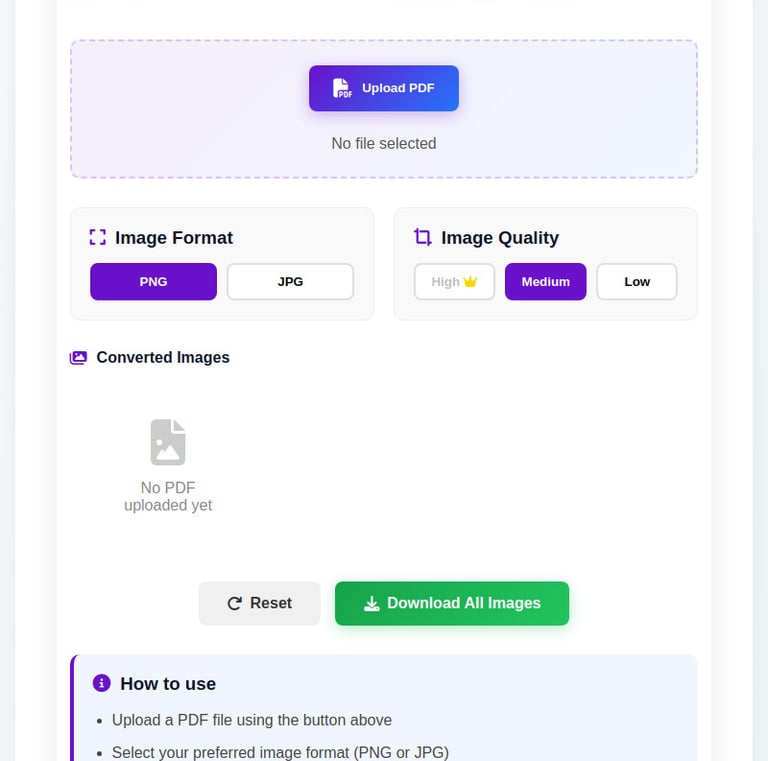Set image quality to Low
Screen dimensions: 768x761
pyautogui.click(x=637, y=282)
